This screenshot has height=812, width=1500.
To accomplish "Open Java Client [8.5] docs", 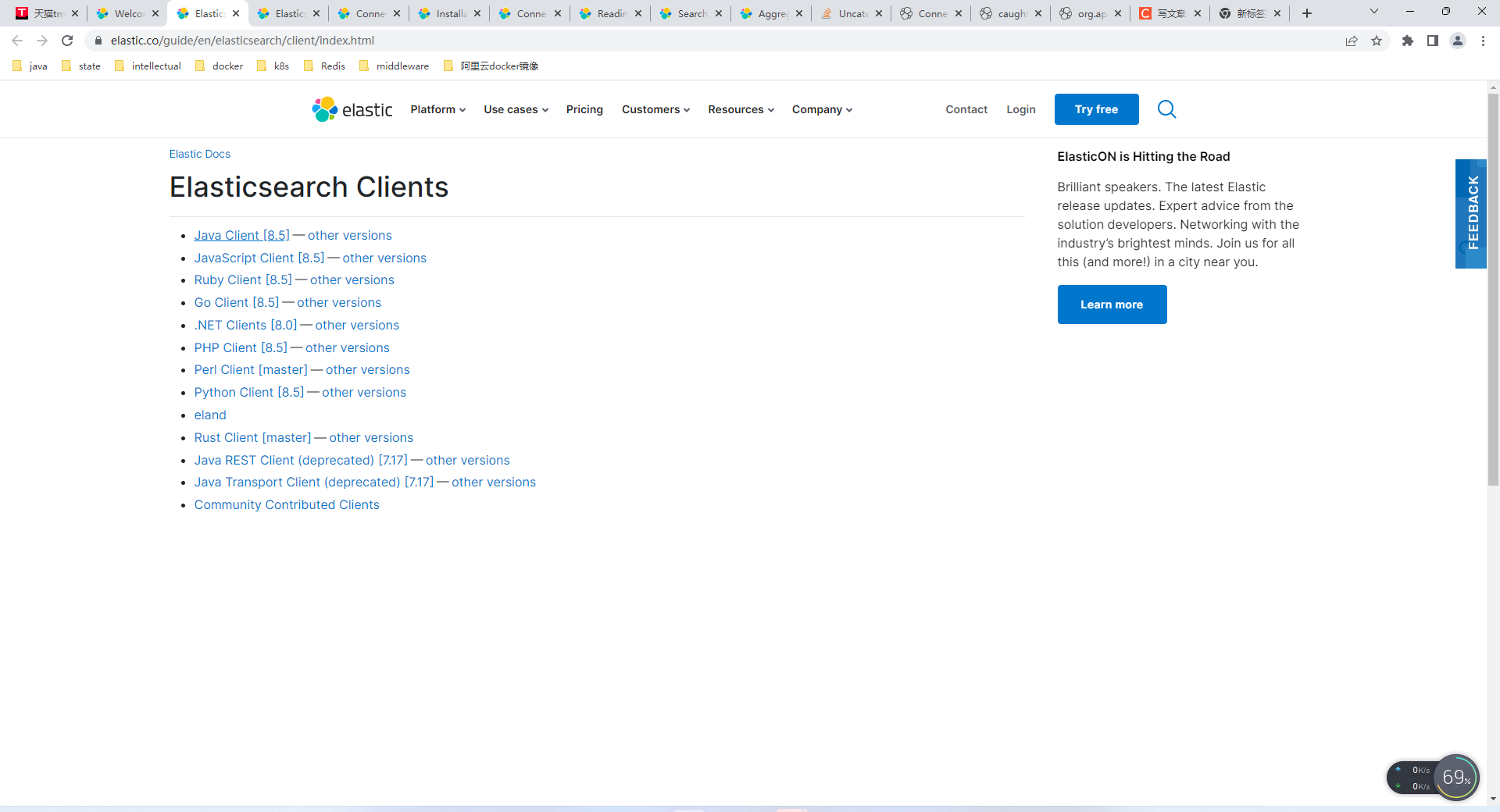I will [242, 235].
